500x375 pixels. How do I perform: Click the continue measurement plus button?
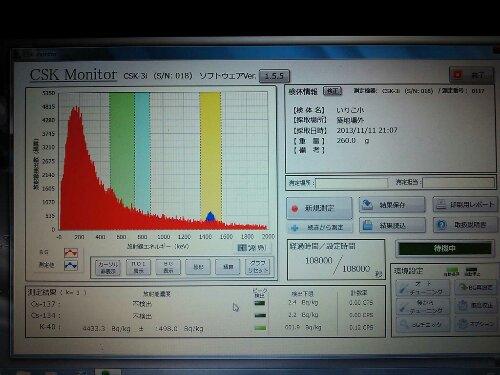(x=319, y=228)
